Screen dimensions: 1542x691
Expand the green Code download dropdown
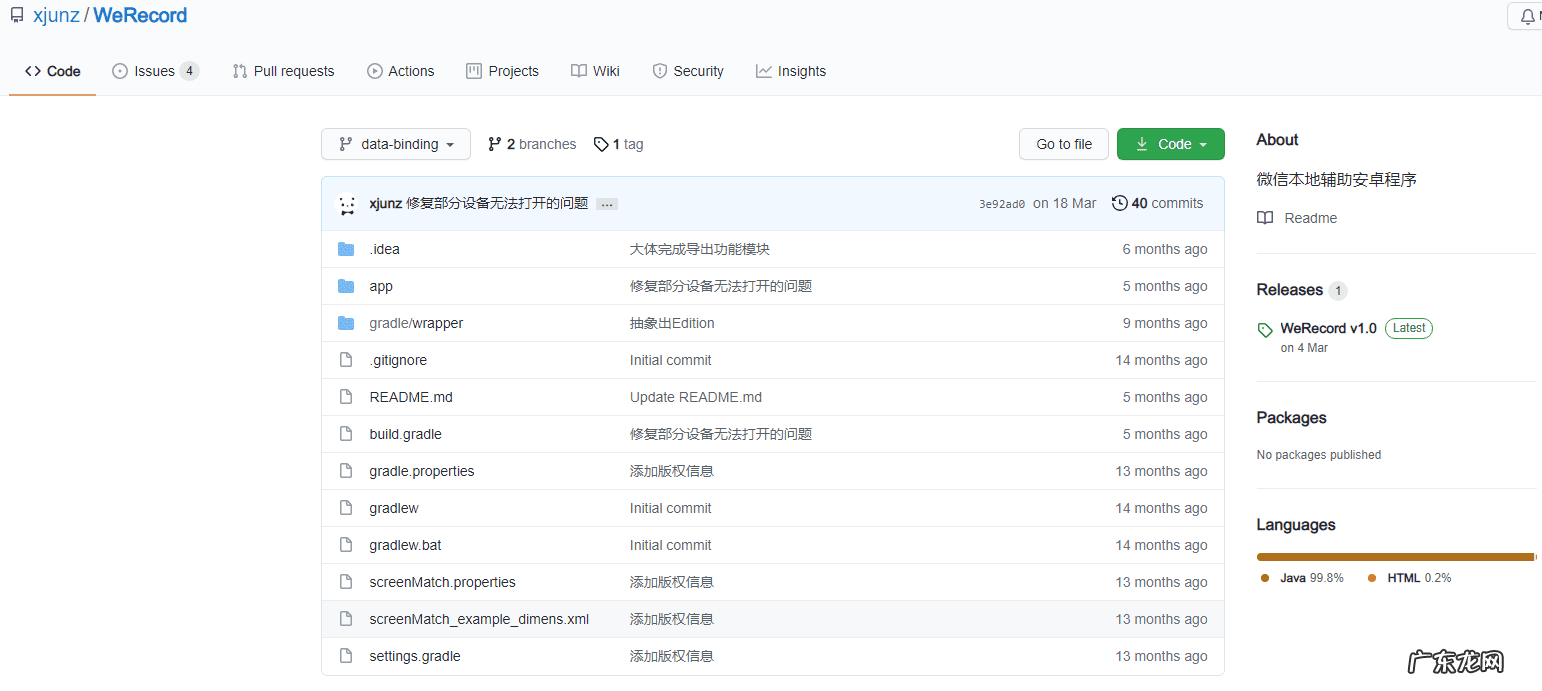pyautogui.click(x=1170, y=144)
